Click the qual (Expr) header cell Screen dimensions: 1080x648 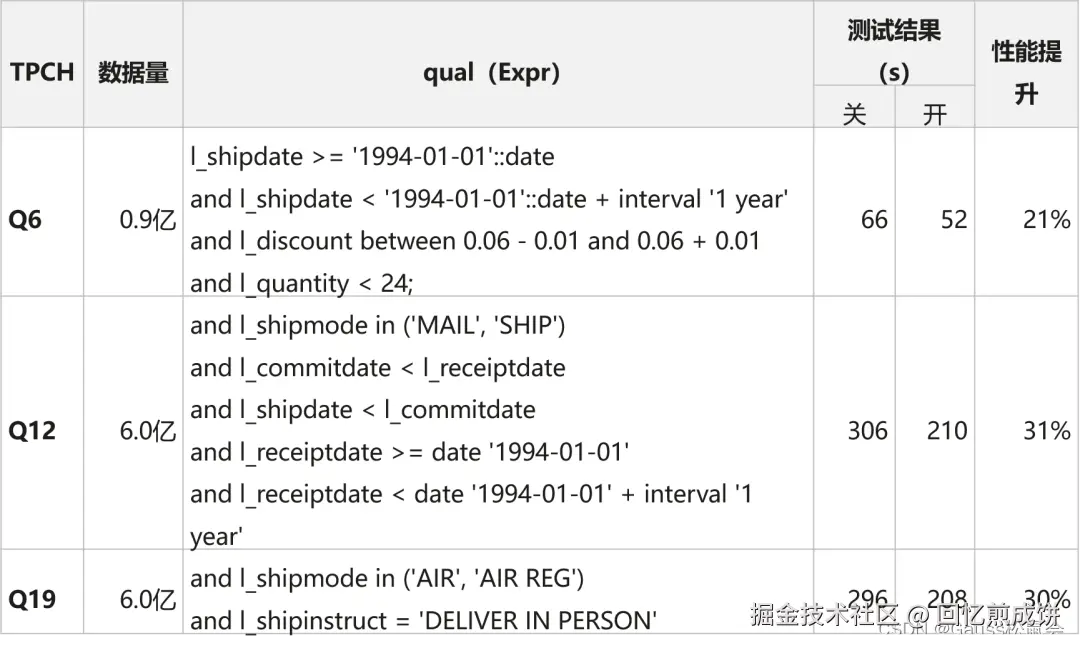(491, 72)
